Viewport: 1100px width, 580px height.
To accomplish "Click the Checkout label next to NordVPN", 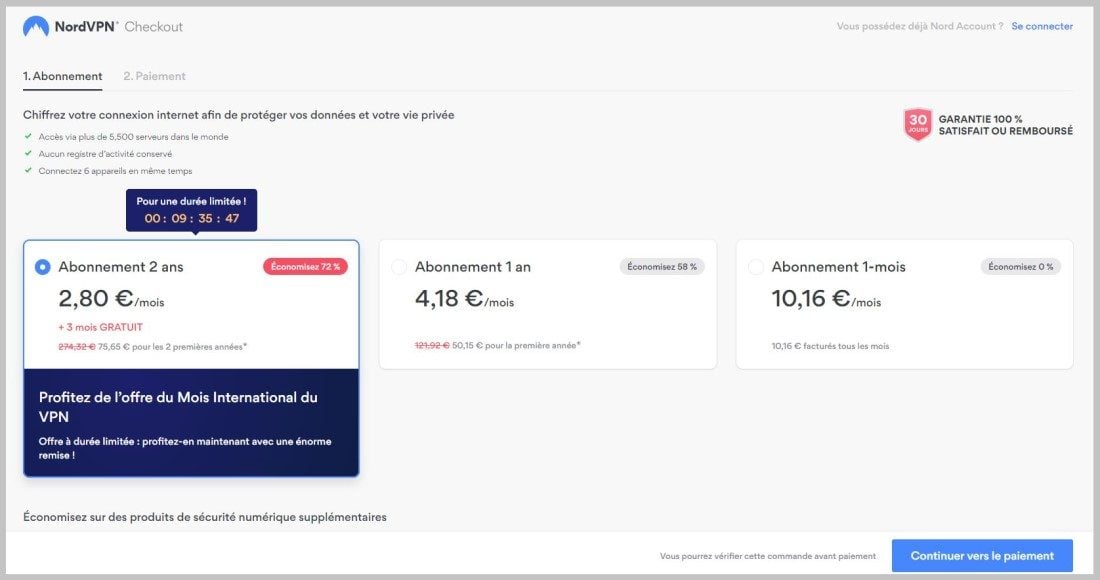I will (x=154, y=27).
